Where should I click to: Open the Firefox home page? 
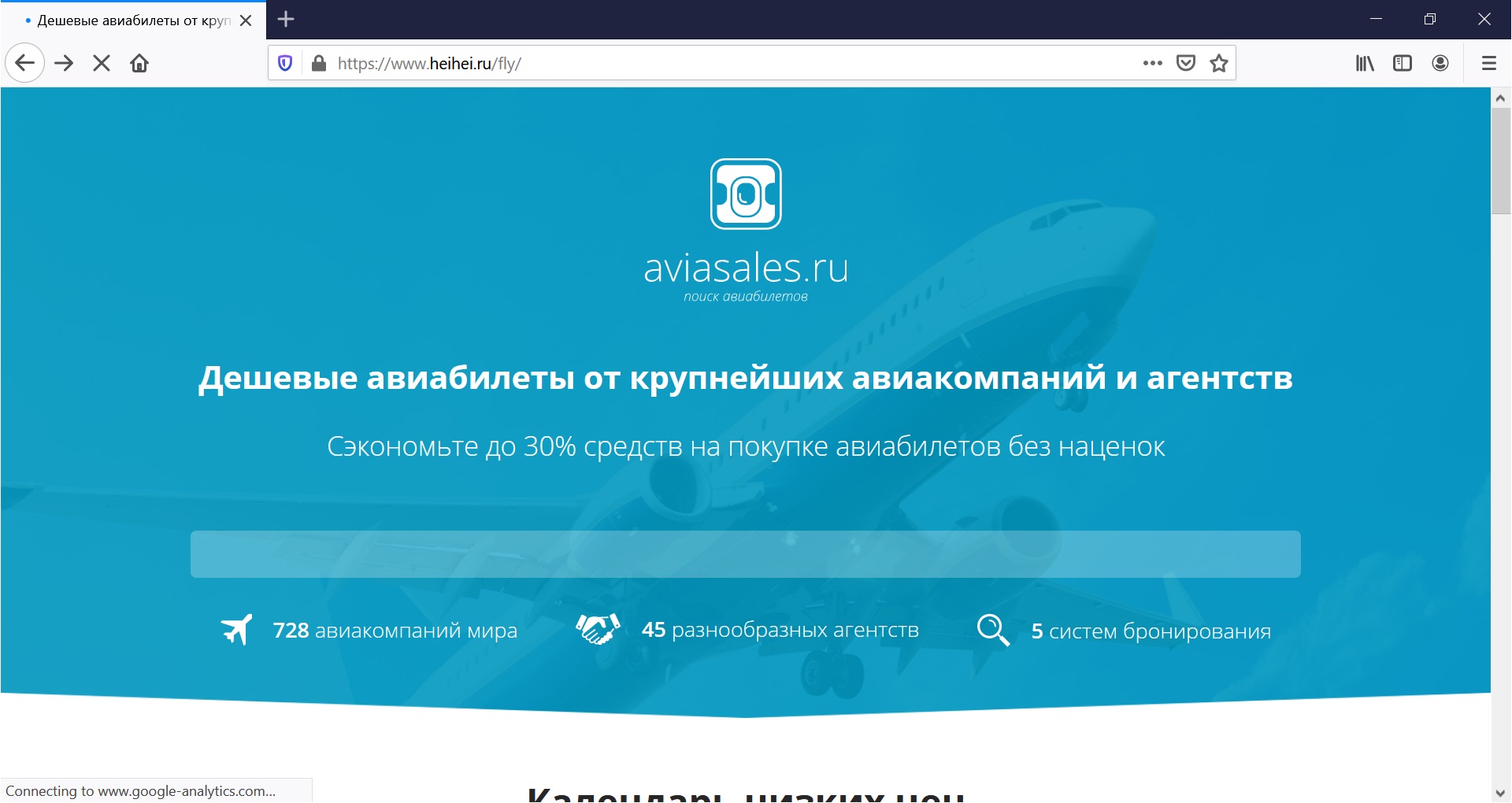139,63
